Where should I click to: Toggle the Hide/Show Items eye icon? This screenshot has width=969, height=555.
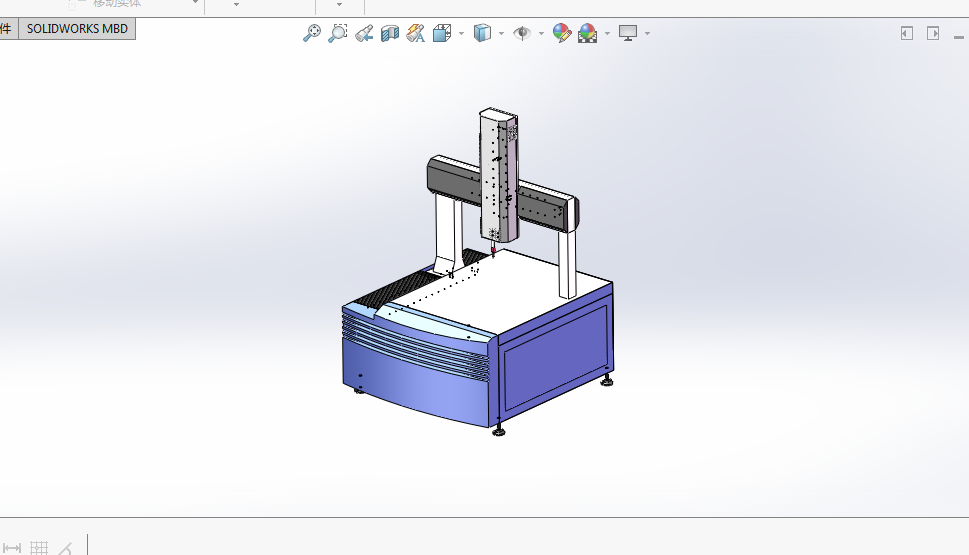522,33
